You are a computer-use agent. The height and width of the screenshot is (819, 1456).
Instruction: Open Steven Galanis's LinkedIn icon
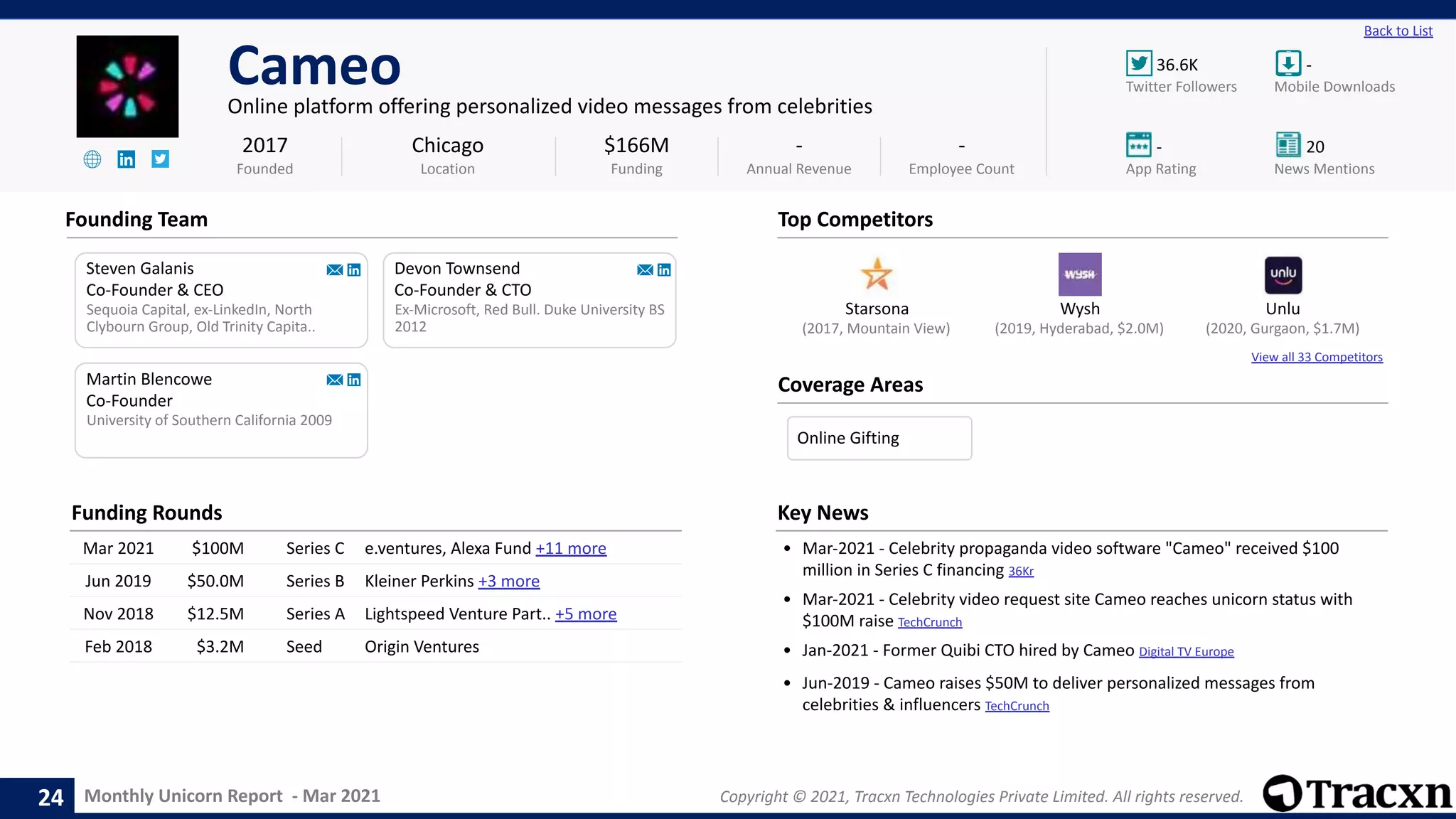pos(354,270)
